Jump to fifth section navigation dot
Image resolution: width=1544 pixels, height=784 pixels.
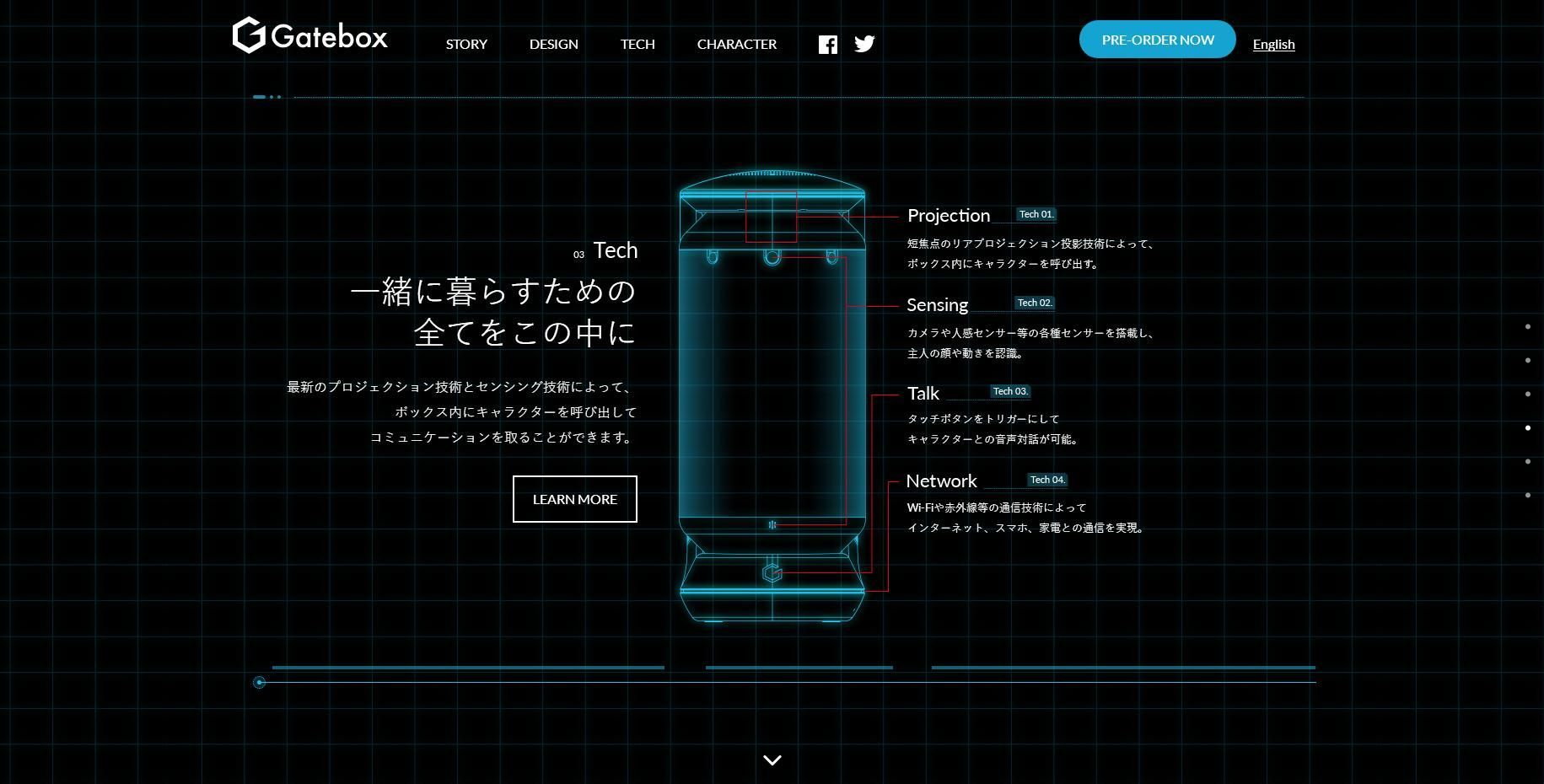click(x=1528, y=462)
